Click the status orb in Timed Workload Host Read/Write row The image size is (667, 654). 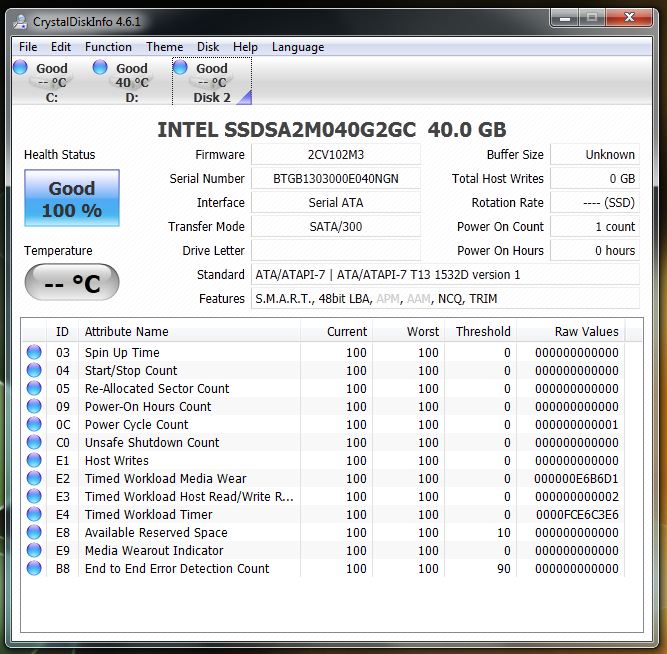click(34, 496)
